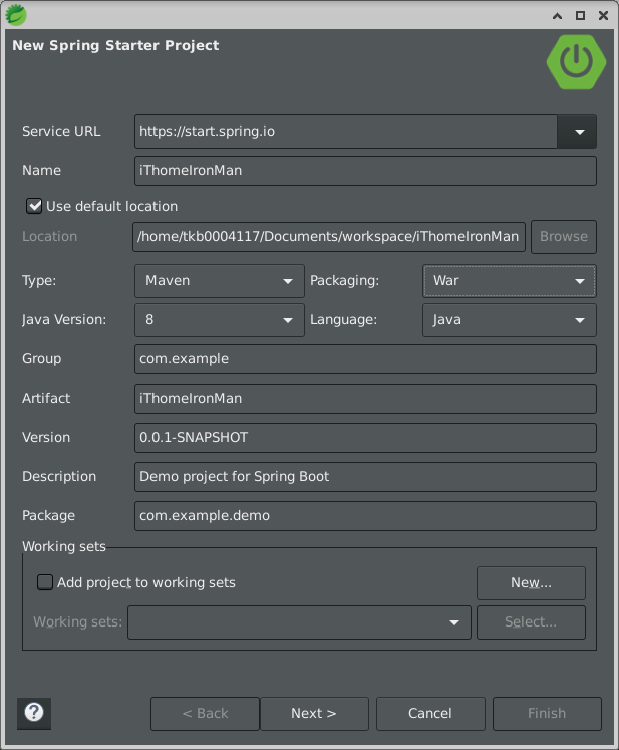Open help via question mark icon
This screenshot has width=619, height=750.
pos(33,713)
